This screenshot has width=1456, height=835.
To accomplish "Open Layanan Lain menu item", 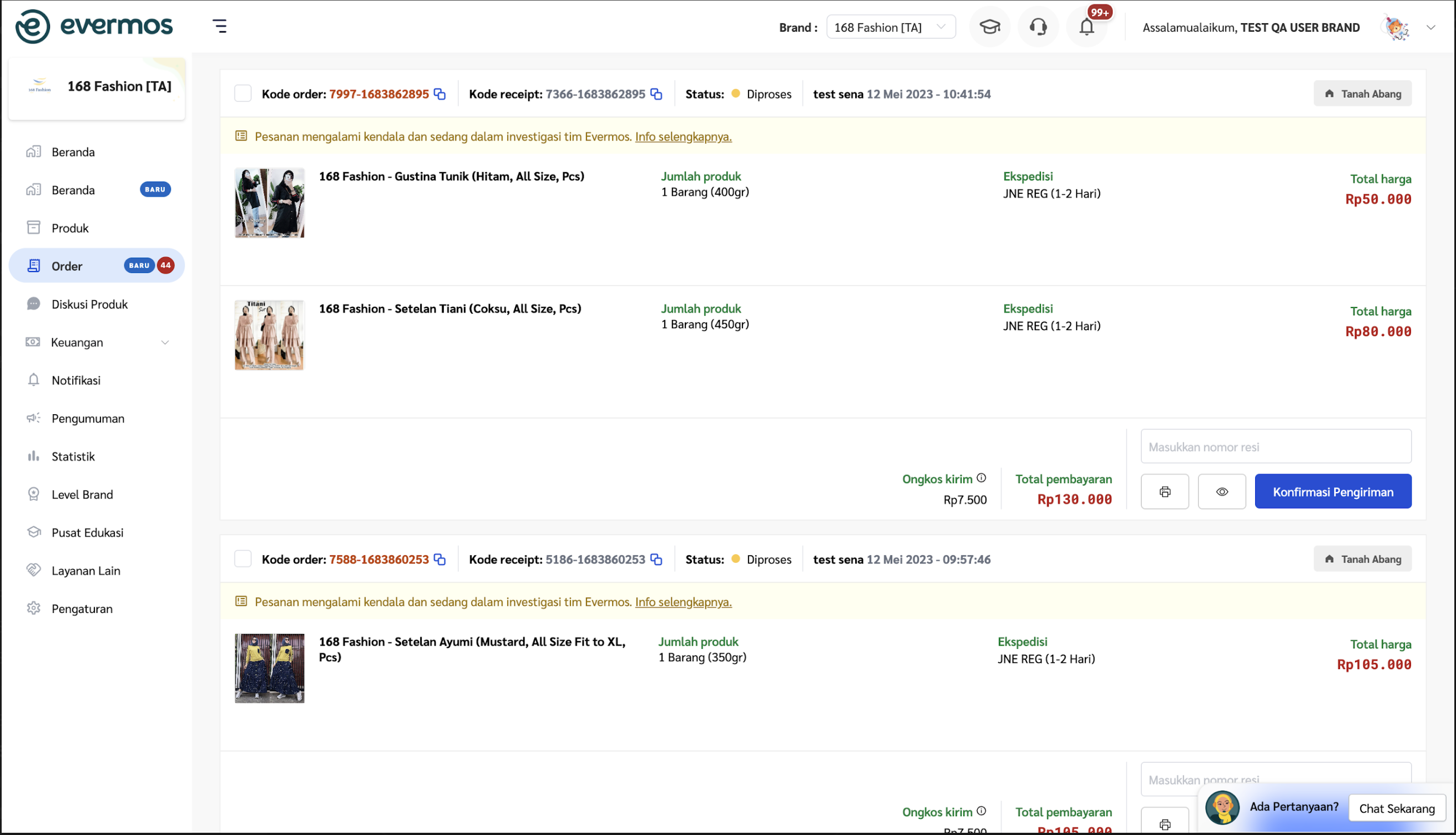I will [x=96, y=571].
